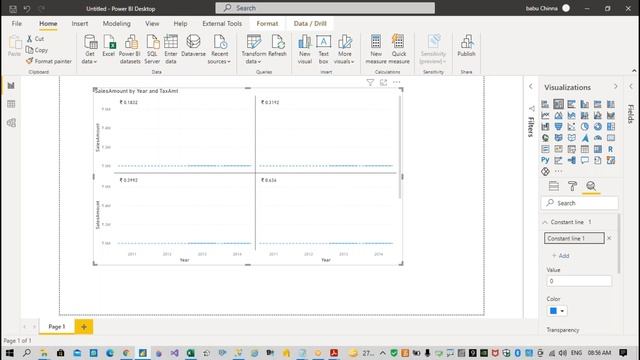Open the Get data dropdown
Viewport: 640px width, 360px height.
[90, 49]
